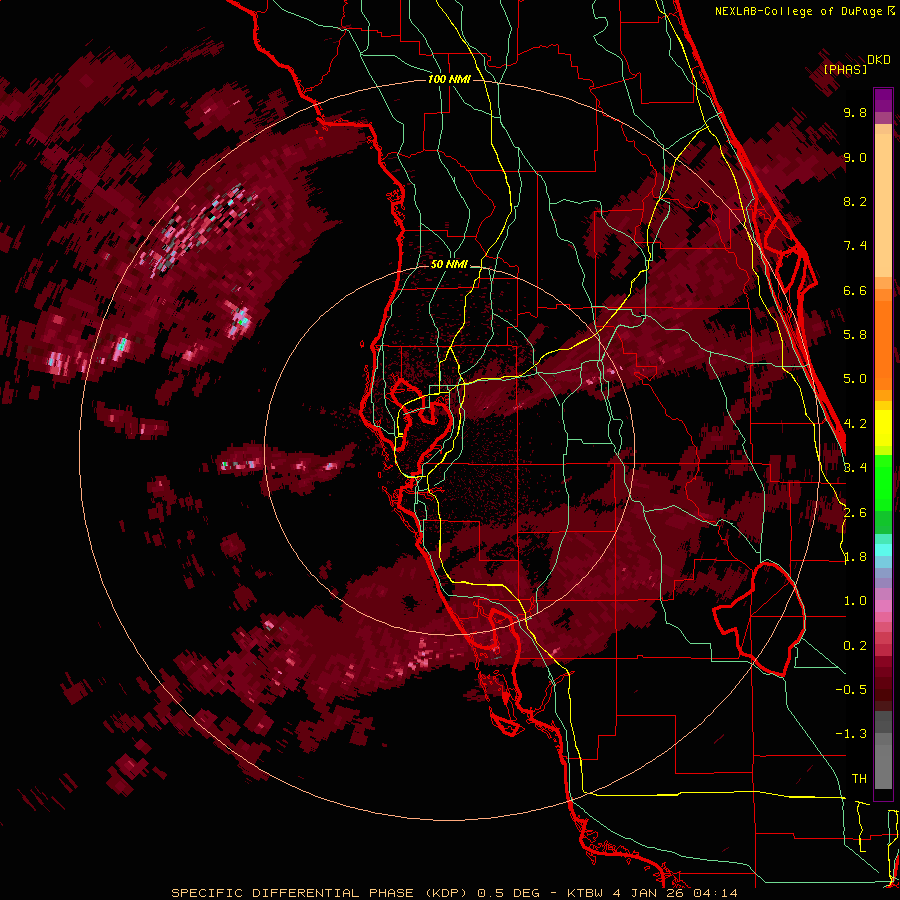Image resolution: width=900 pixels, height=900 pixels.
Task: Click the [PHAS] units label
Action: pyautogui.click(x=845, y=69)
